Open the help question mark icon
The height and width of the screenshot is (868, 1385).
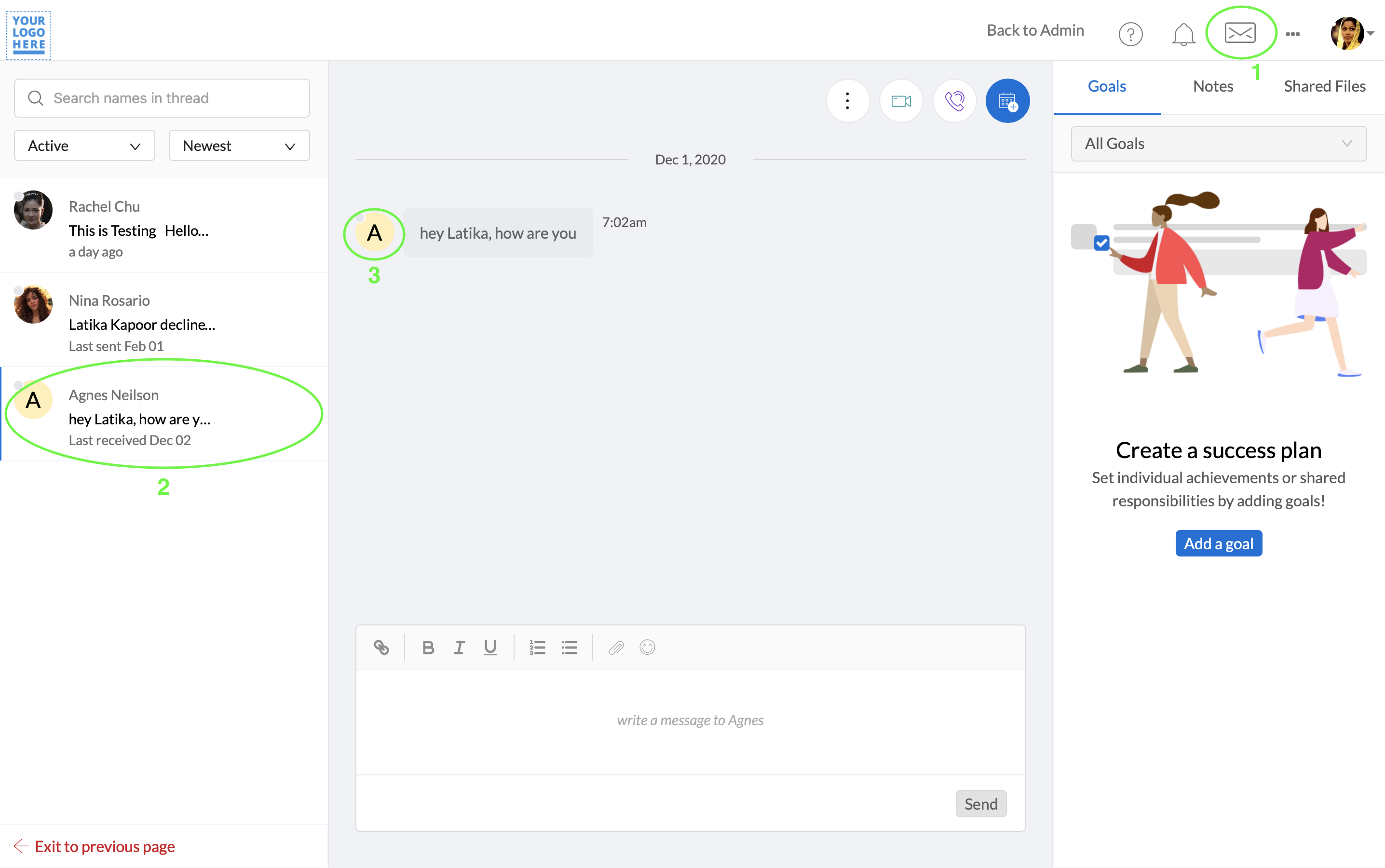pos(1130,34)
